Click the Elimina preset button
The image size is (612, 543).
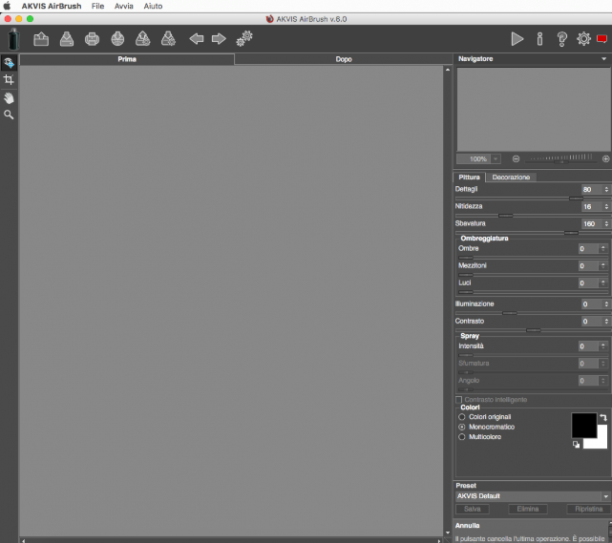click(x=528, y=509)
